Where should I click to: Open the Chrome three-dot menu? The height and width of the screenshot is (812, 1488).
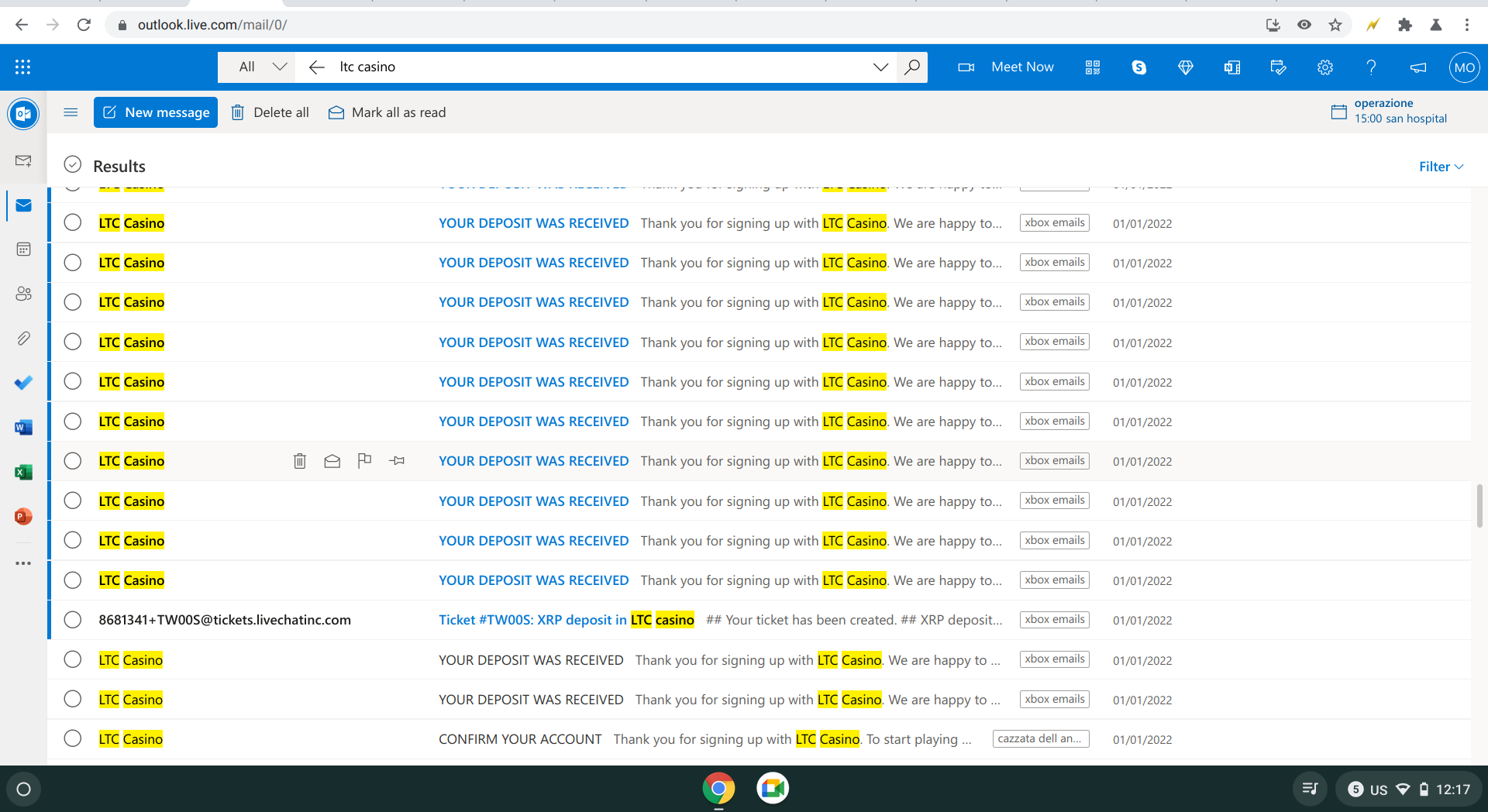click(1467, 25)
